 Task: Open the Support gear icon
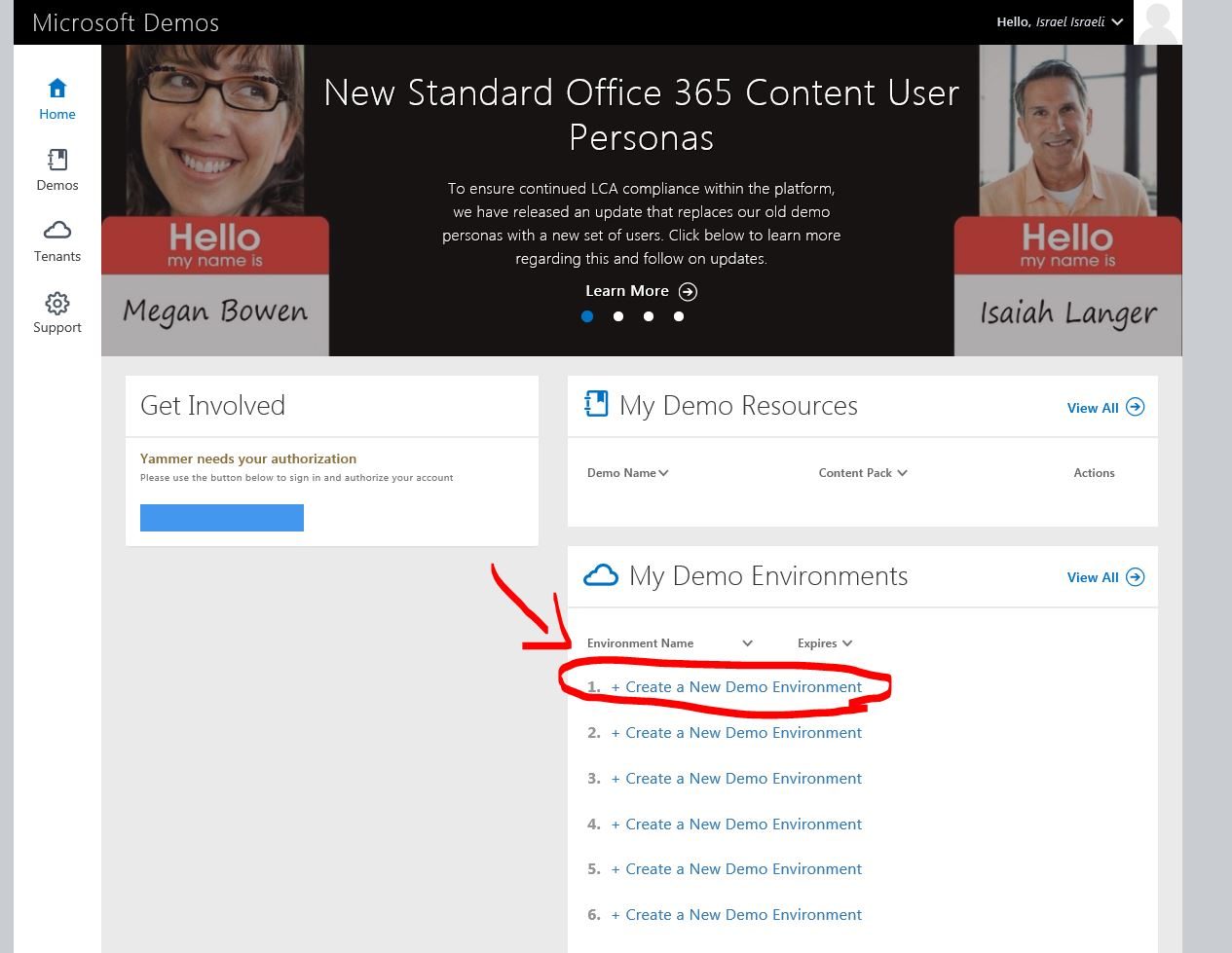[57, 303]
